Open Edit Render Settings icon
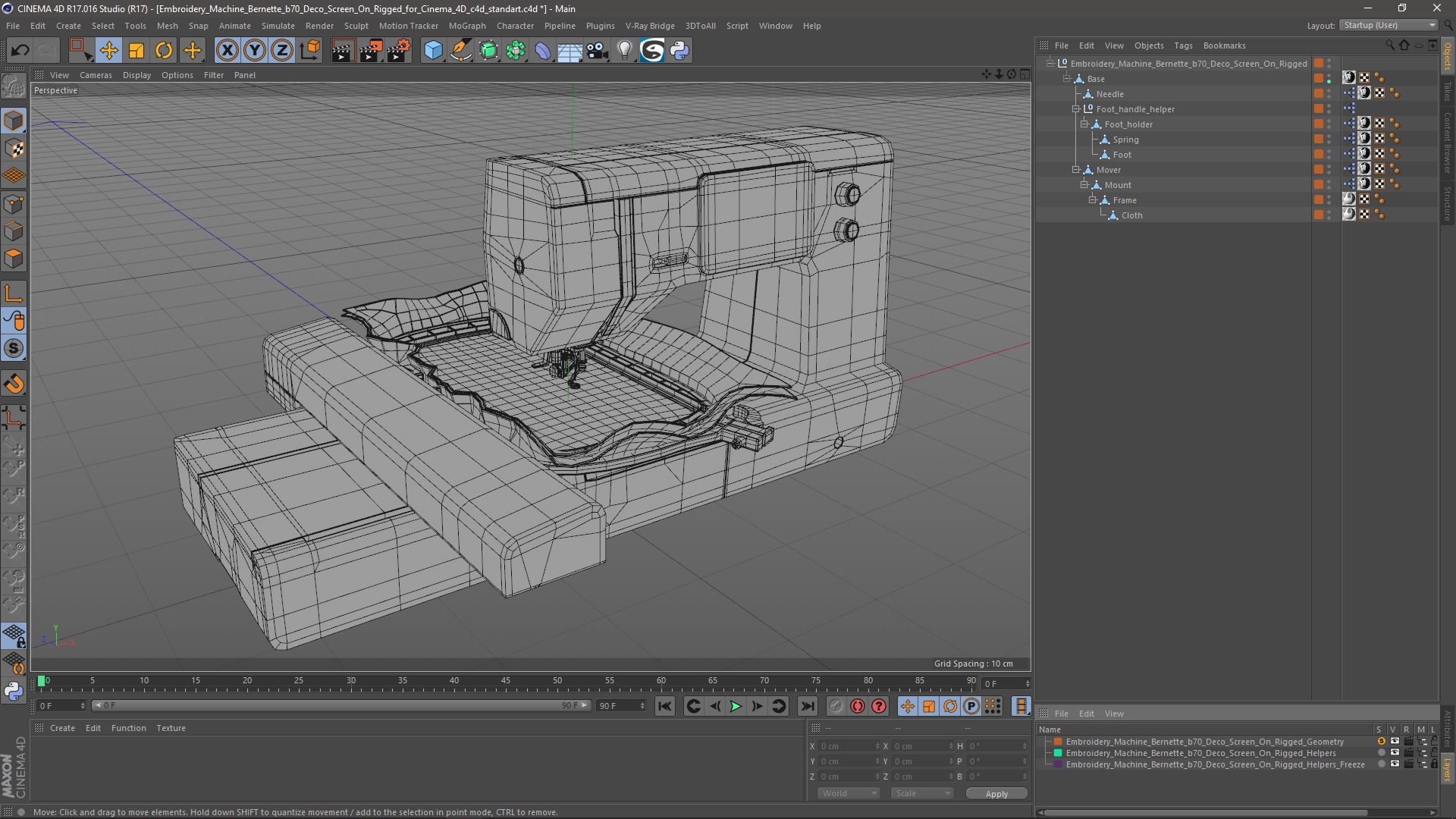This screenshot has height=819, width=1456. [399, 51]
